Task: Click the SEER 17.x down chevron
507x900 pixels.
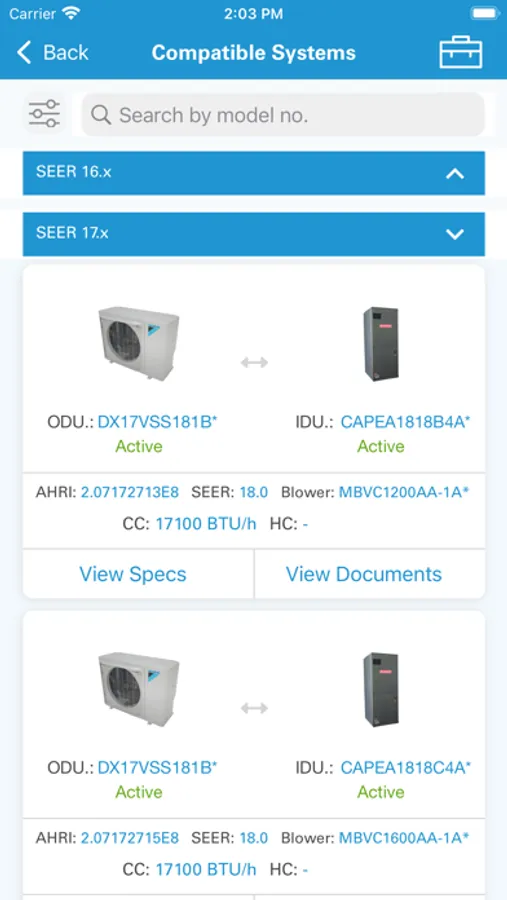Action: (x=455, y=234)
